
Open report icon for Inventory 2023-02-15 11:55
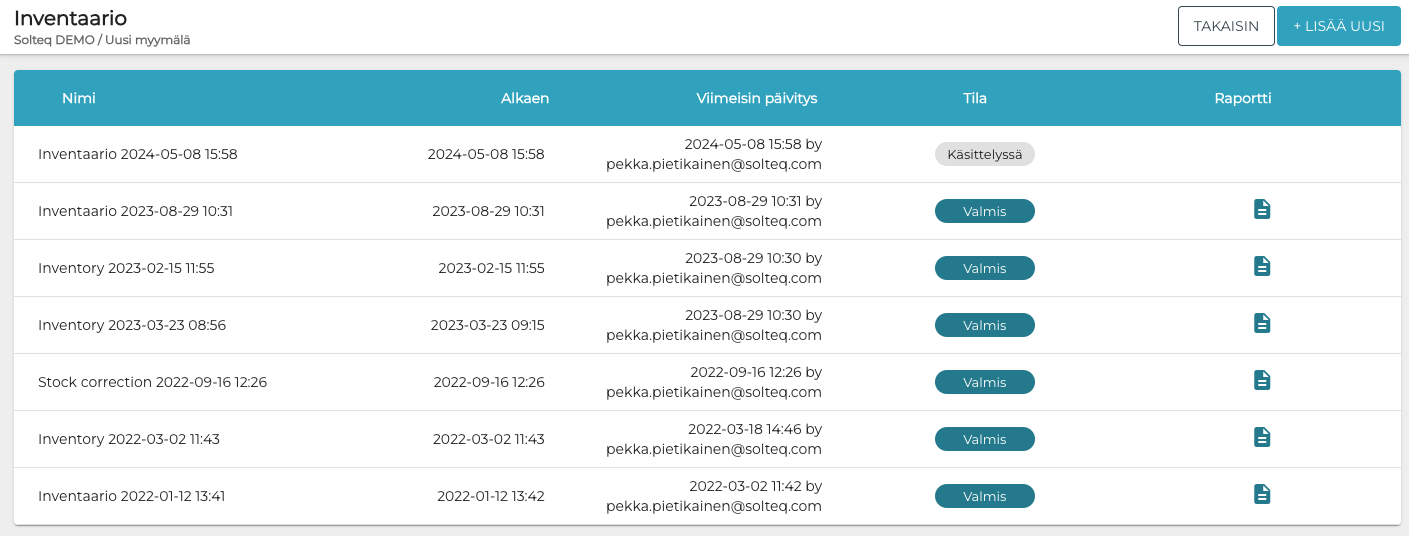[x=1262, y=267]
